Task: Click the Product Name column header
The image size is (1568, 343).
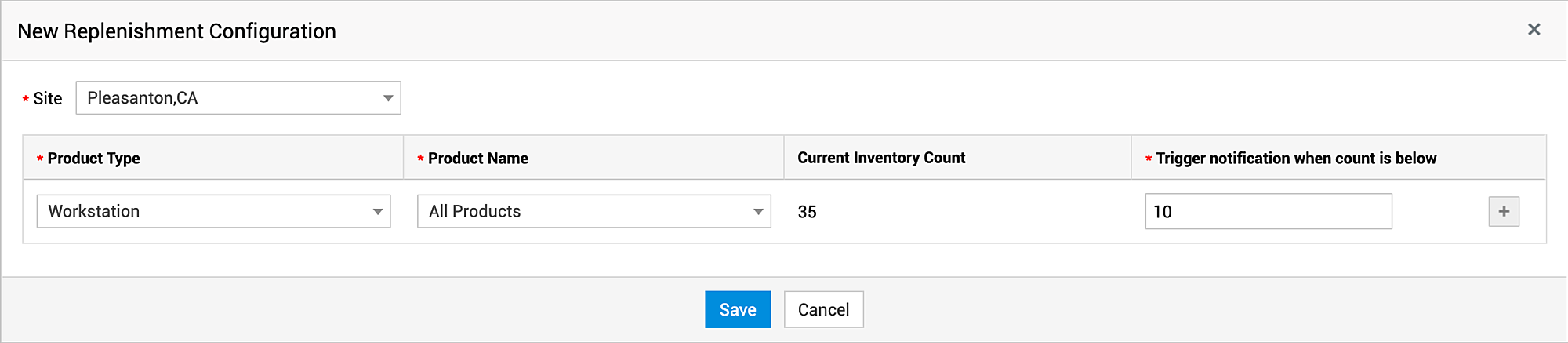Action: 477,159
